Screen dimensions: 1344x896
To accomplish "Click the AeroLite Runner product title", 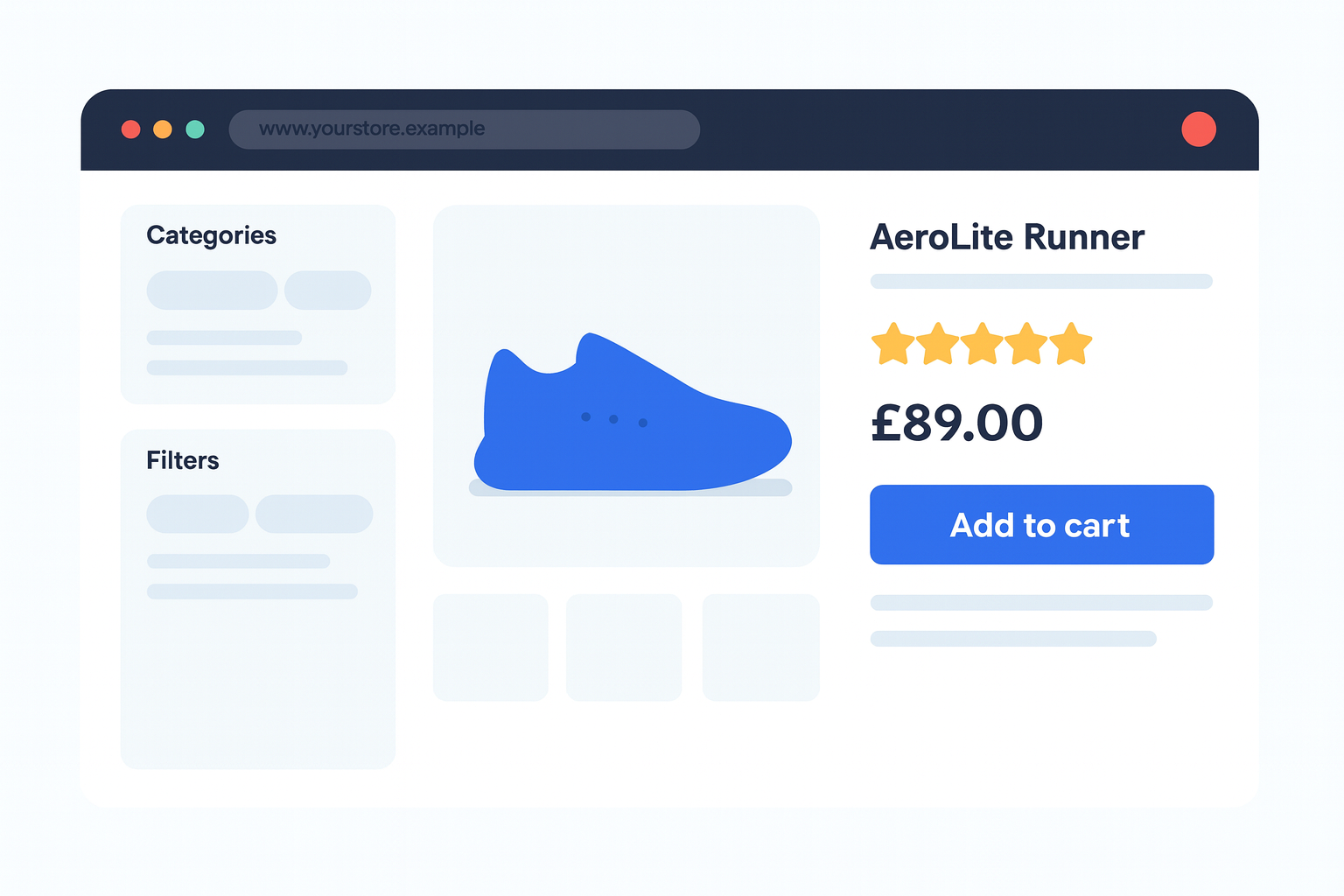I will pyautogui.click(x=1006, y=237).
